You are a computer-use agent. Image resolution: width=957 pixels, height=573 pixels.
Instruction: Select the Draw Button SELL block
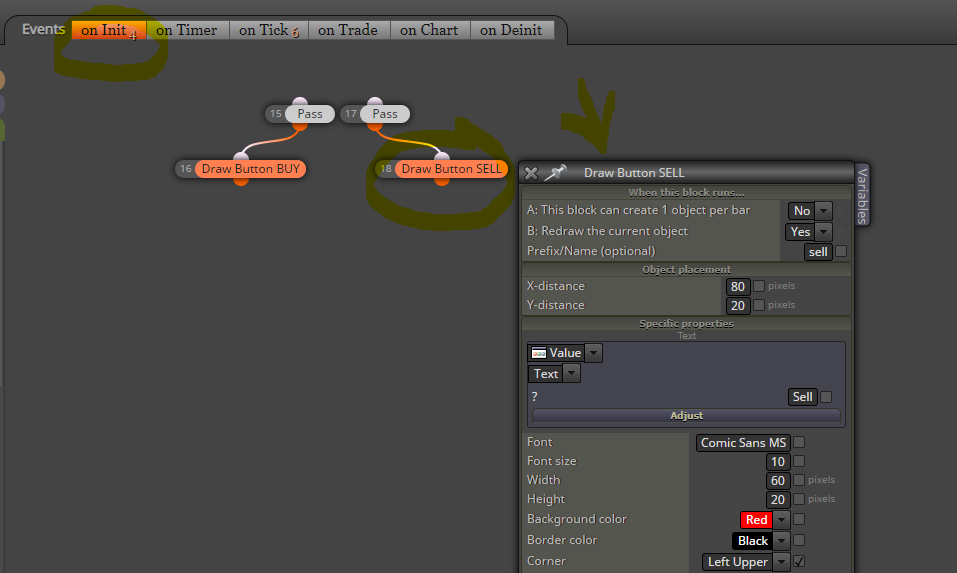point(451,169)
